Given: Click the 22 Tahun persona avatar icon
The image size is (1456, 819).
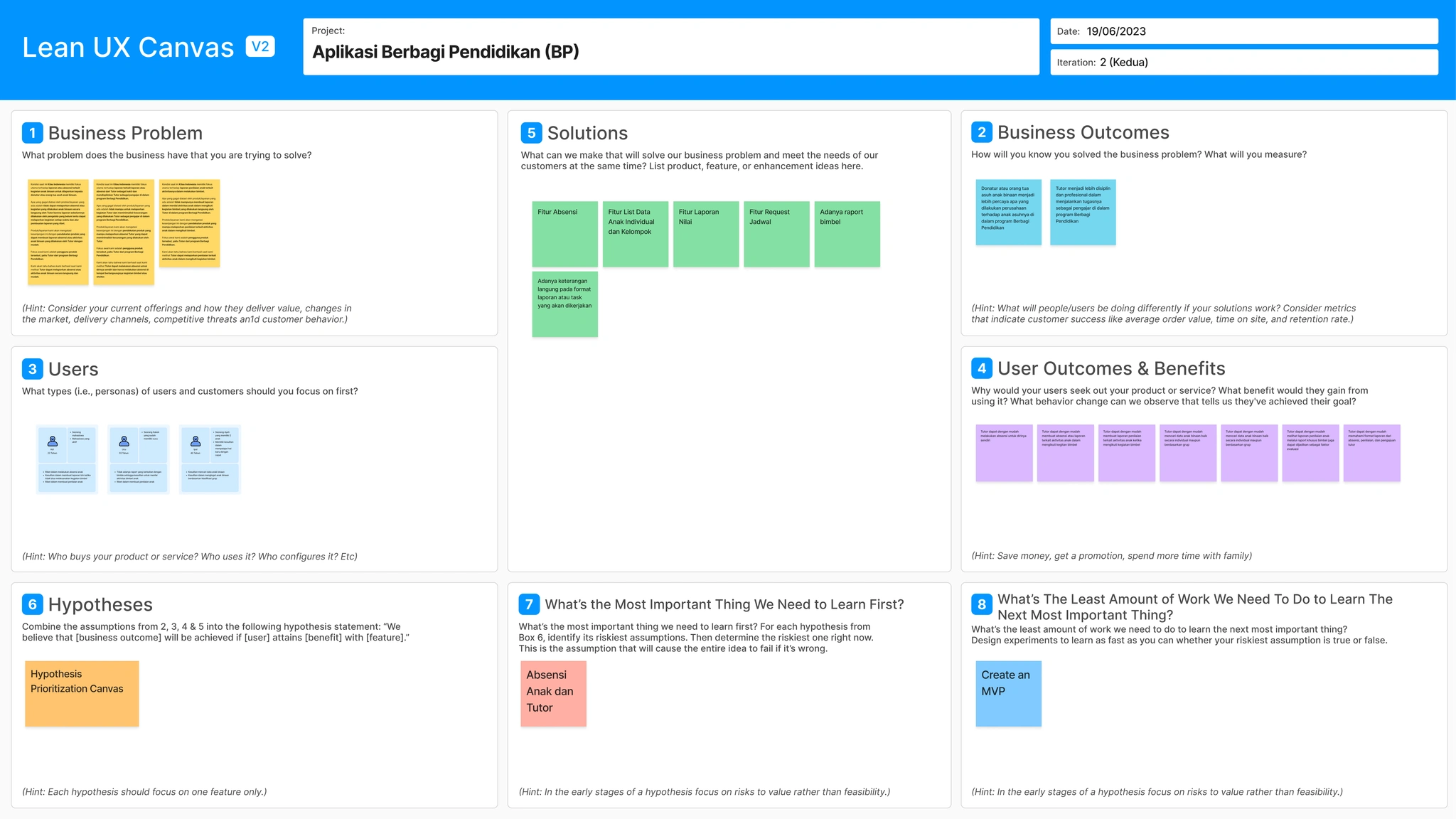Looking at the screenshot, I should (53, 441).
